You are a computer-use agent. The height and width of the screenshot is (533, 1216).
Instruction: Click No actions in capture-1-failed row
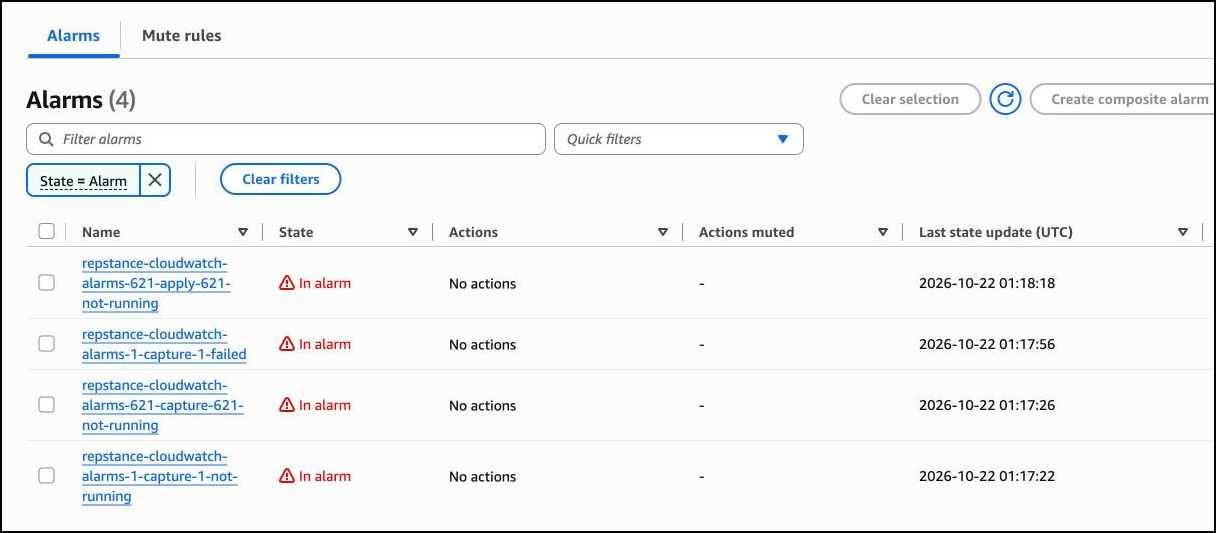(483, 344)
